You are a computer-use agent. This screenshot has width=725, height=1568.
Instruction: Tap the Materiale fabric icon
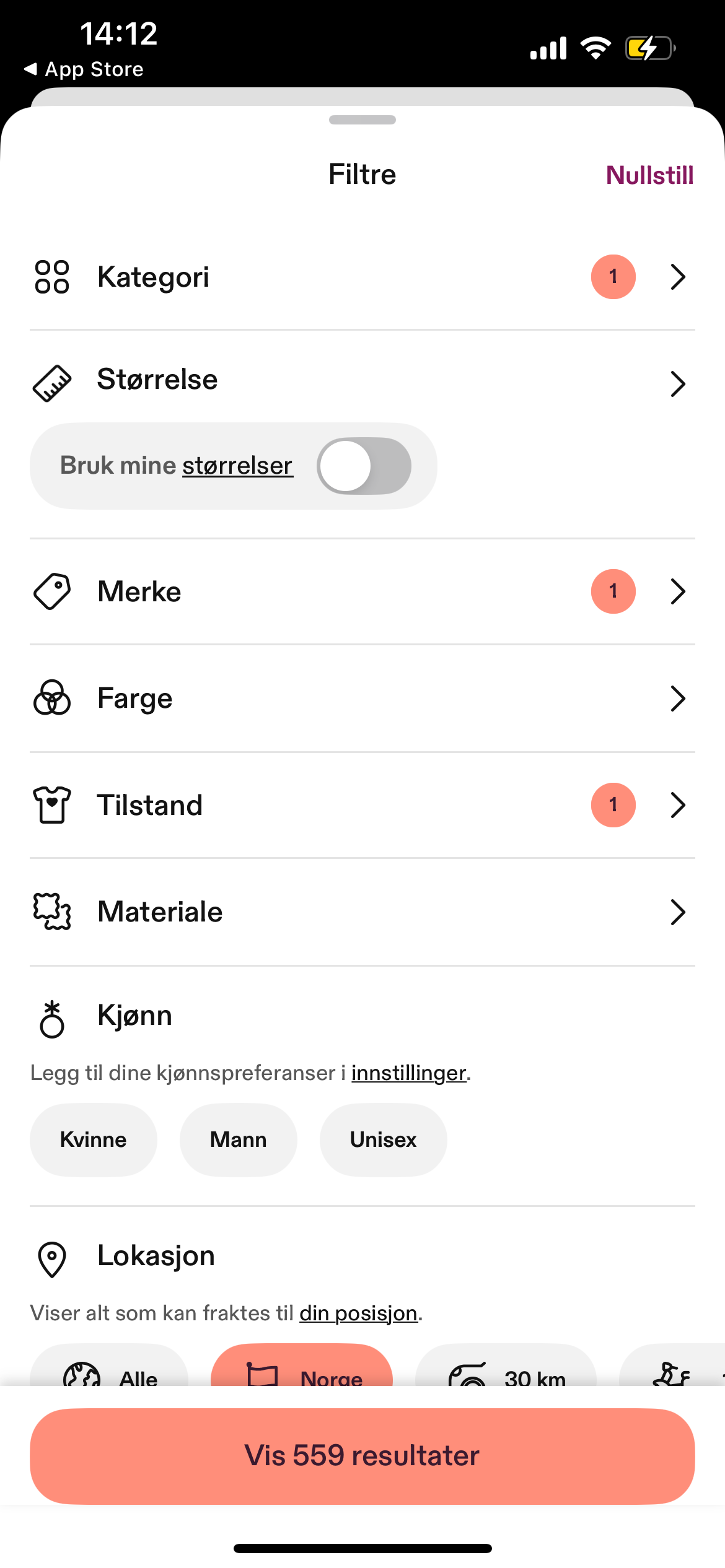tap(52, 912)
